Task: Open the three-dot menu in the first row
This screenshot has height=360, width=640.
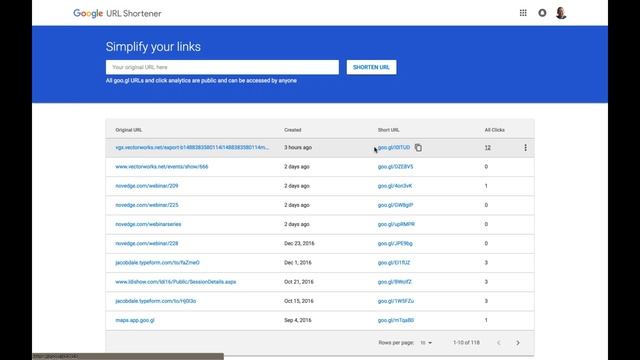Action: click(x=525, y=148)
